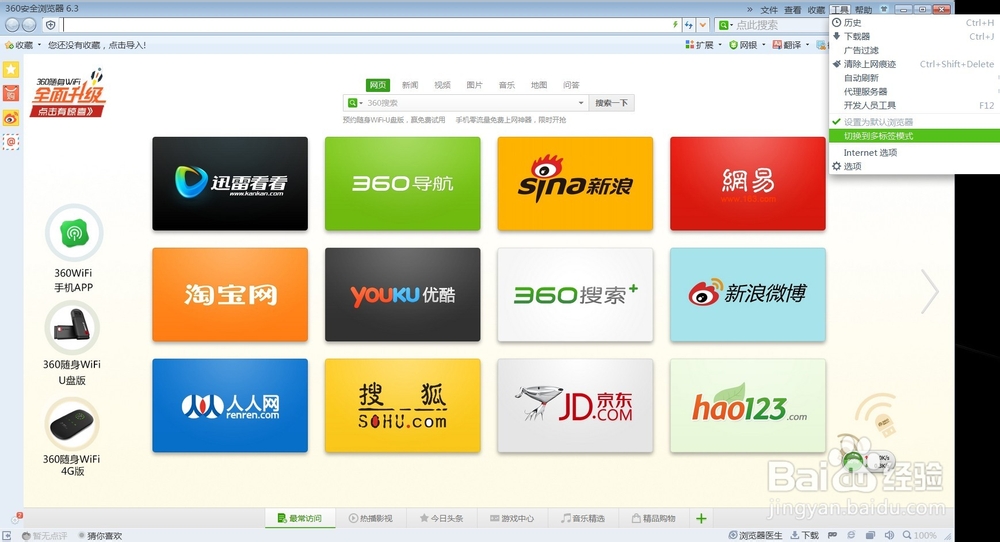Click the 360随身WiFi 4G版 device icon

[72, 424]
